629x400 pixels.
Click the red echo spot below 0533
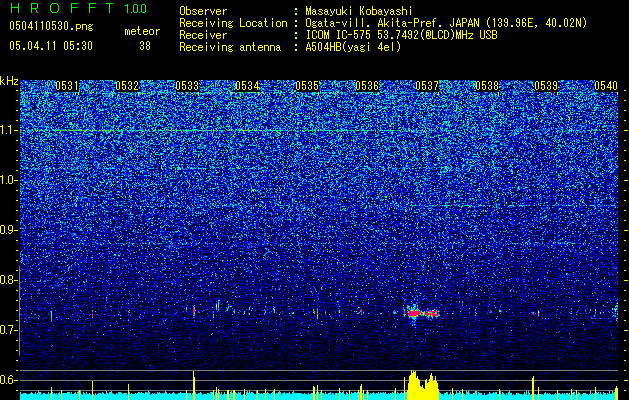(194, 311)
